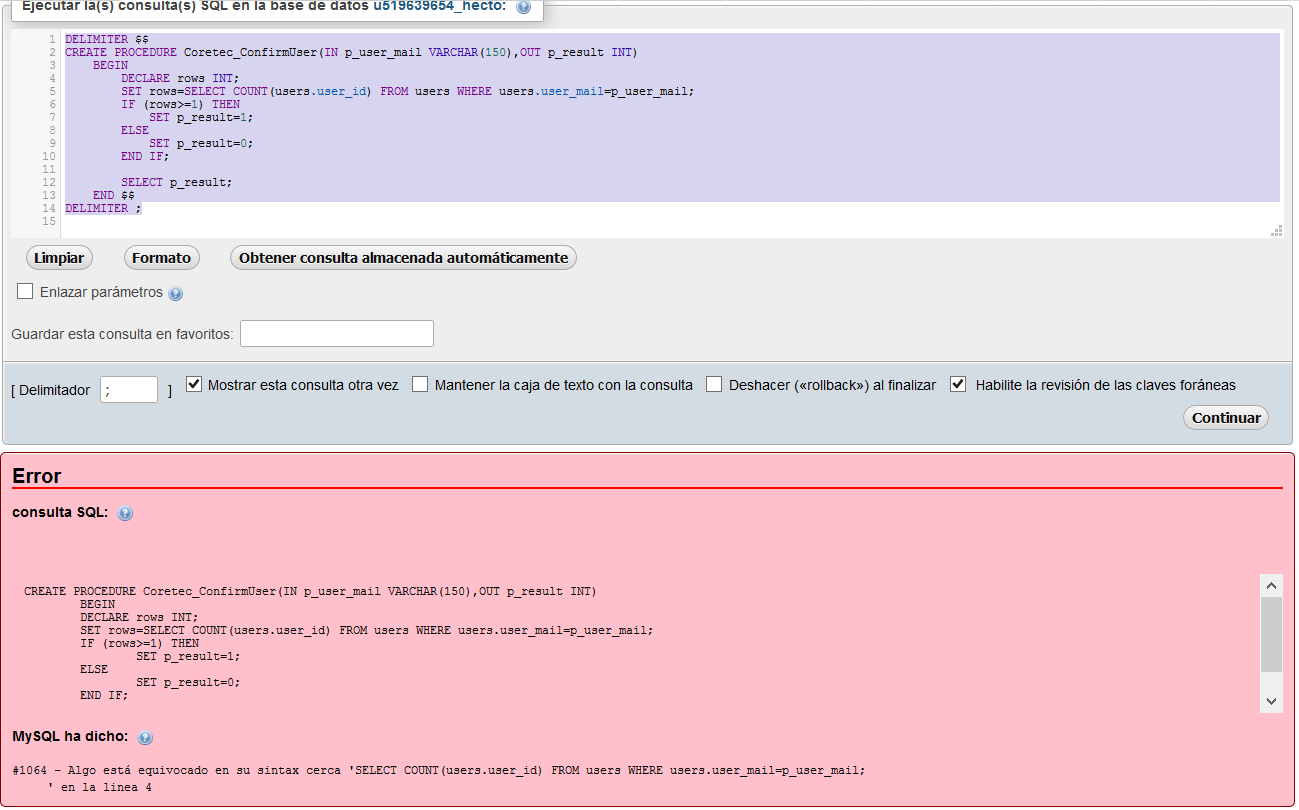Click the #1064 error message text
Viewport: 1299px width, 810px height.
tap(439, 779)
